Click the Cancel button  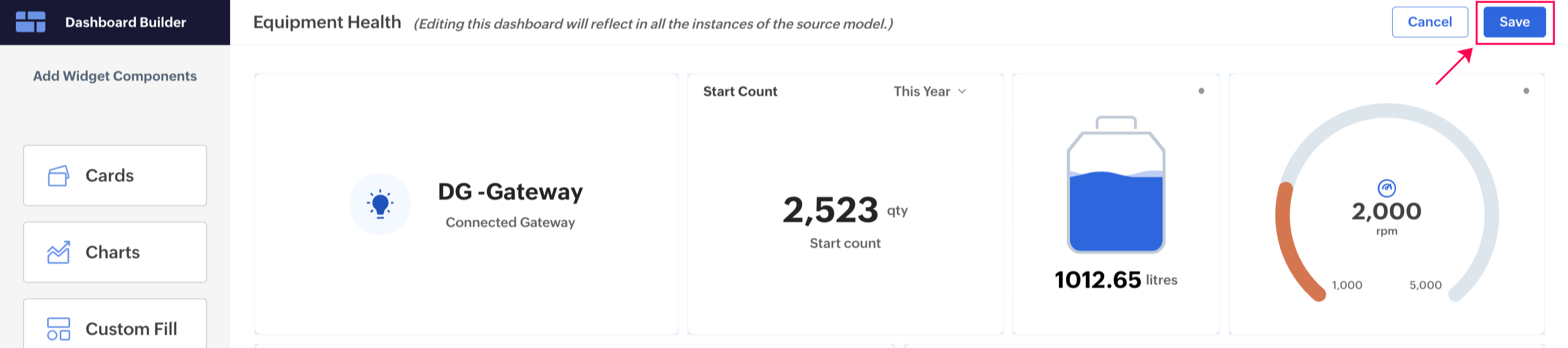coord(1429,22)
